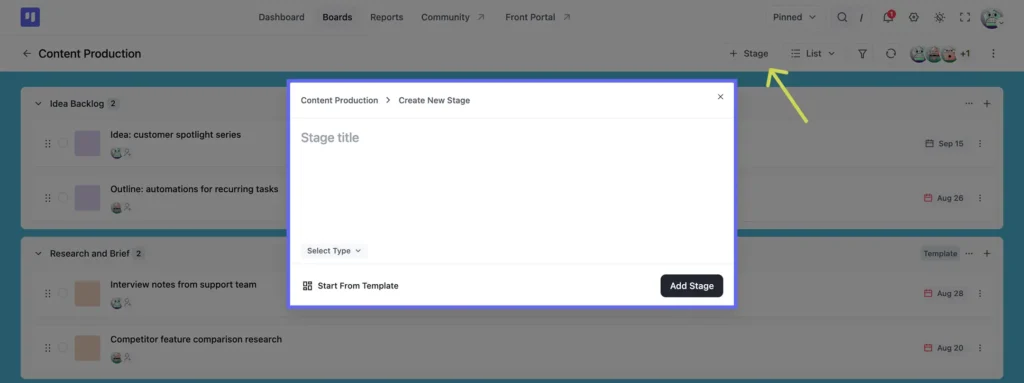1024x383 pixels.
Task: Open the Select Type dropdown
Action: [x=334, y=251]
